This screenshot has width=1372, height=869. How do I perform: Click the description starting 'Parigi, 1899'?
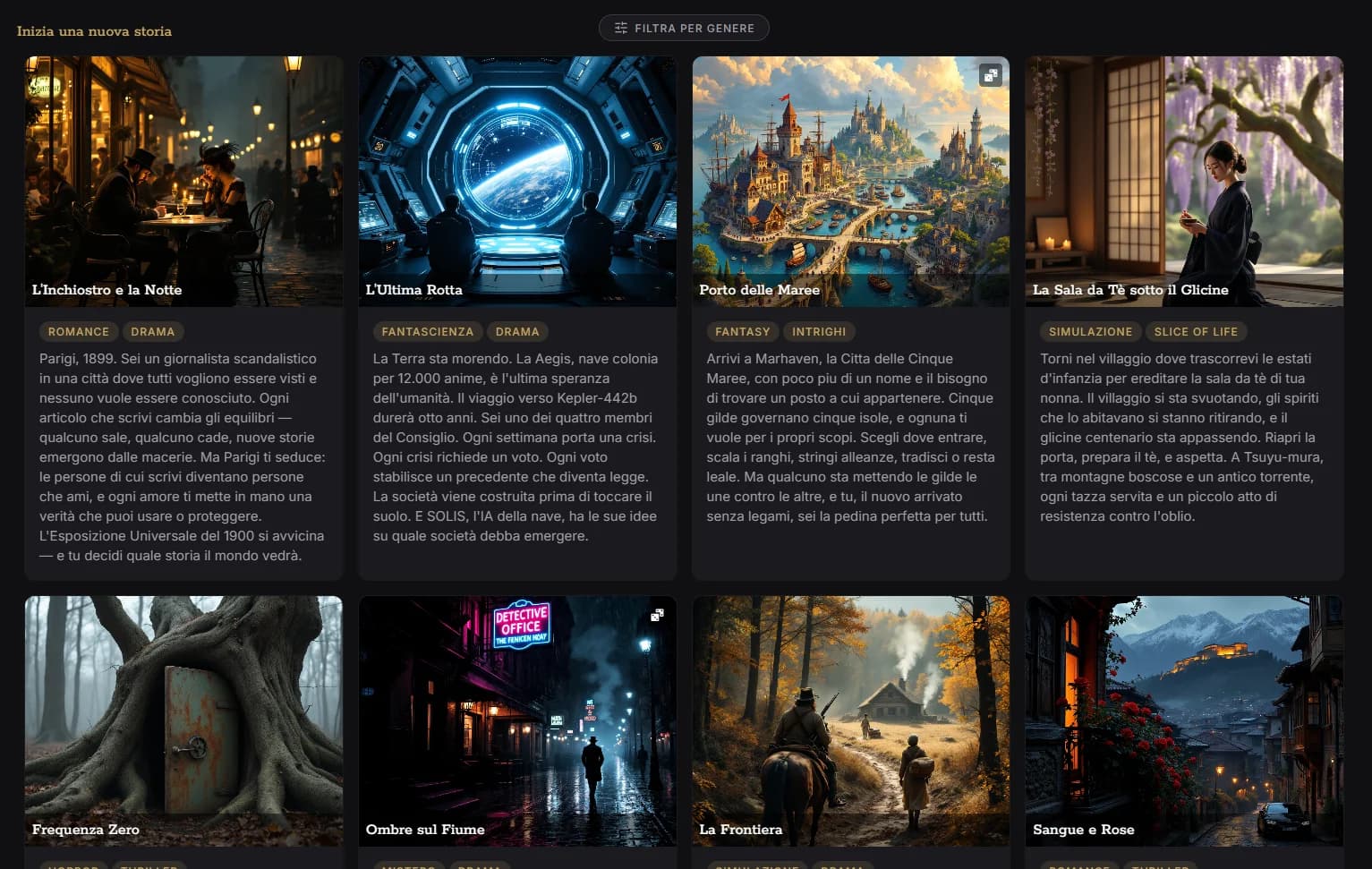[x=183, y=456]
